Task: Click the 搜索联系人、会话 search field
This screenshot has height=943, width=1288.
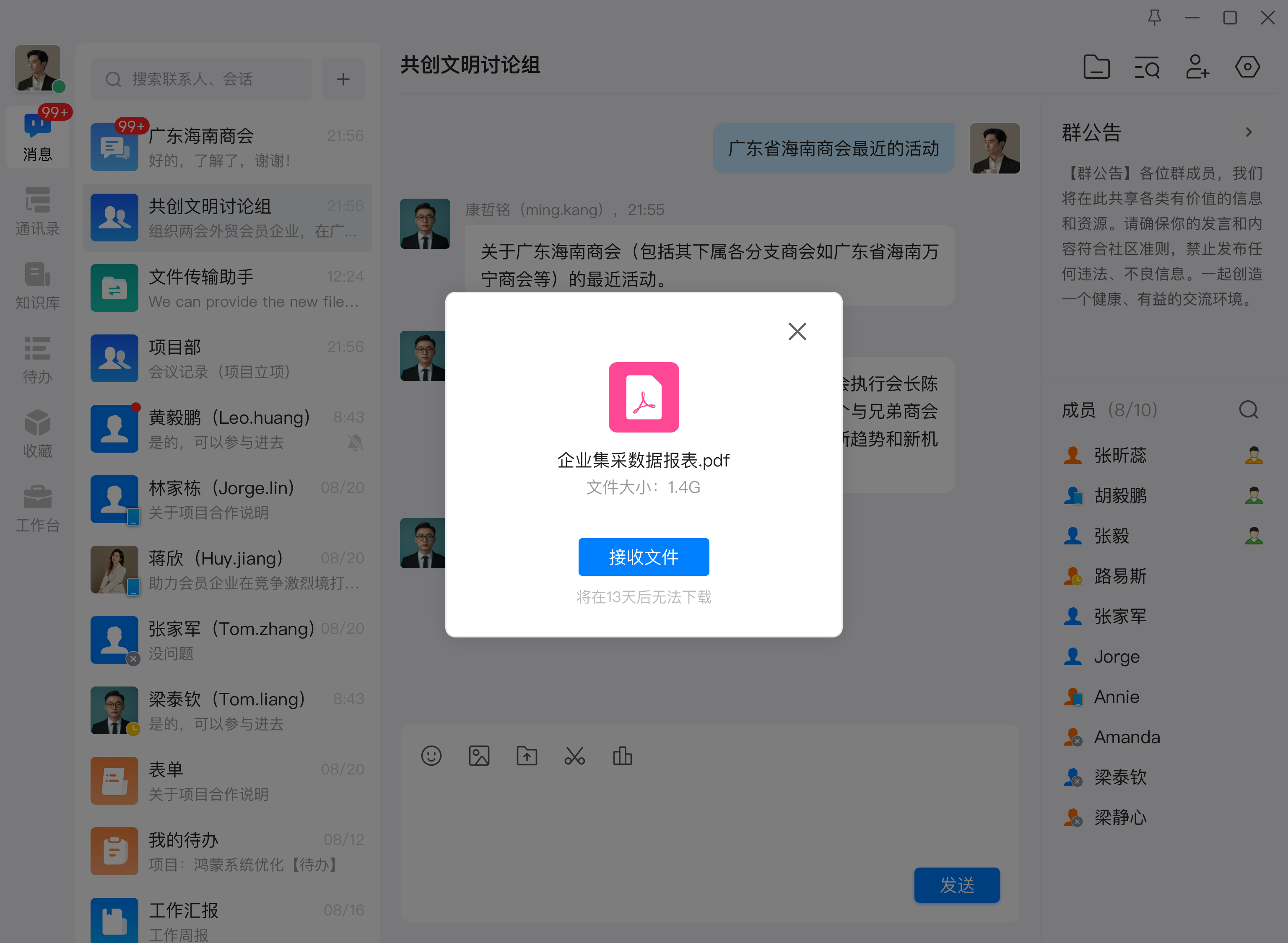Action: coord(200,79)
